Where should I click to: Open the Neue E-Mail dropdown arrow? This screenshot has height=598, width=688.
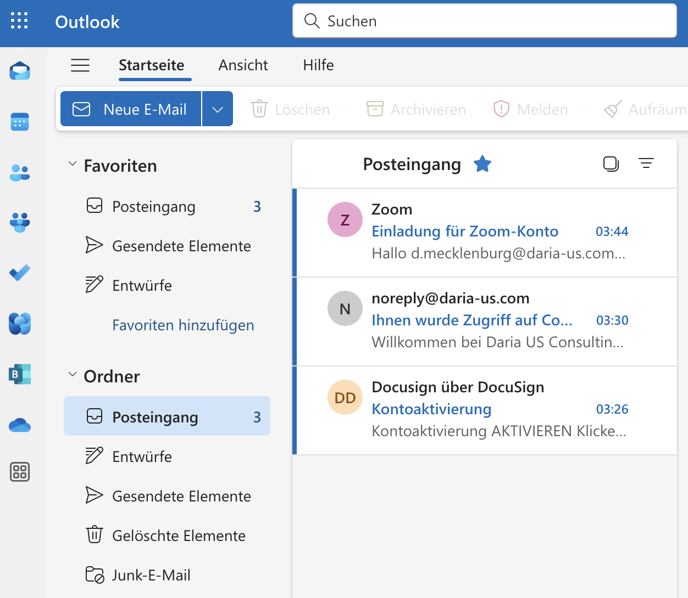[217, 109]
